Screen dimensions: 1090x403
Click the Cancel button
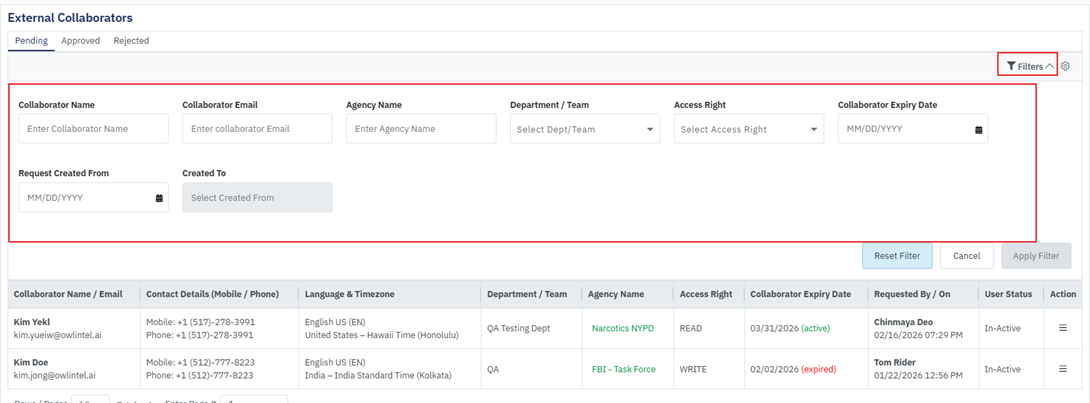966,256
